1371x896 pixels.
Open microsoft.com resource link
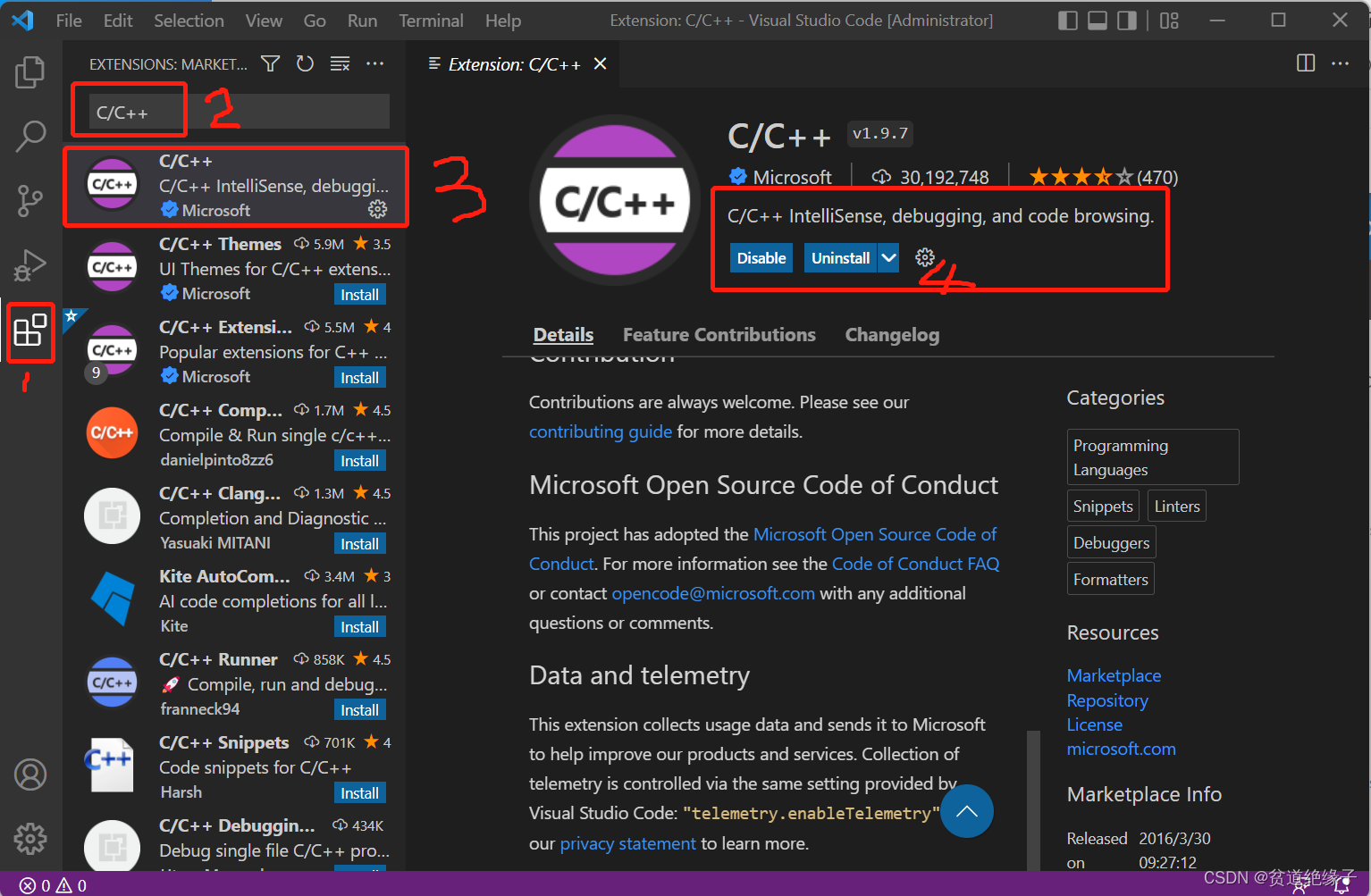tap(1121, 749)
